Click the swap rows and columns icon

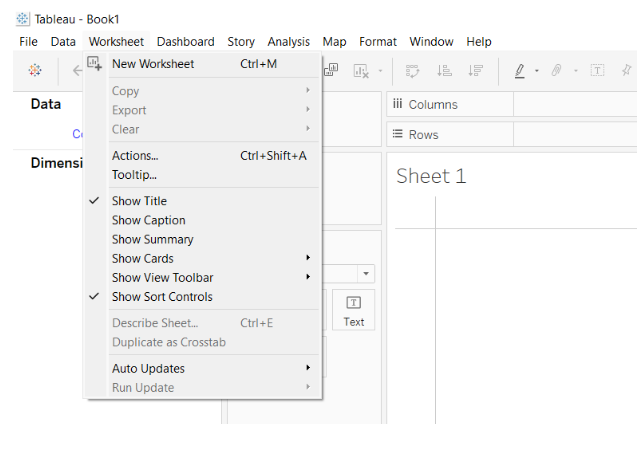click(412, 70)
